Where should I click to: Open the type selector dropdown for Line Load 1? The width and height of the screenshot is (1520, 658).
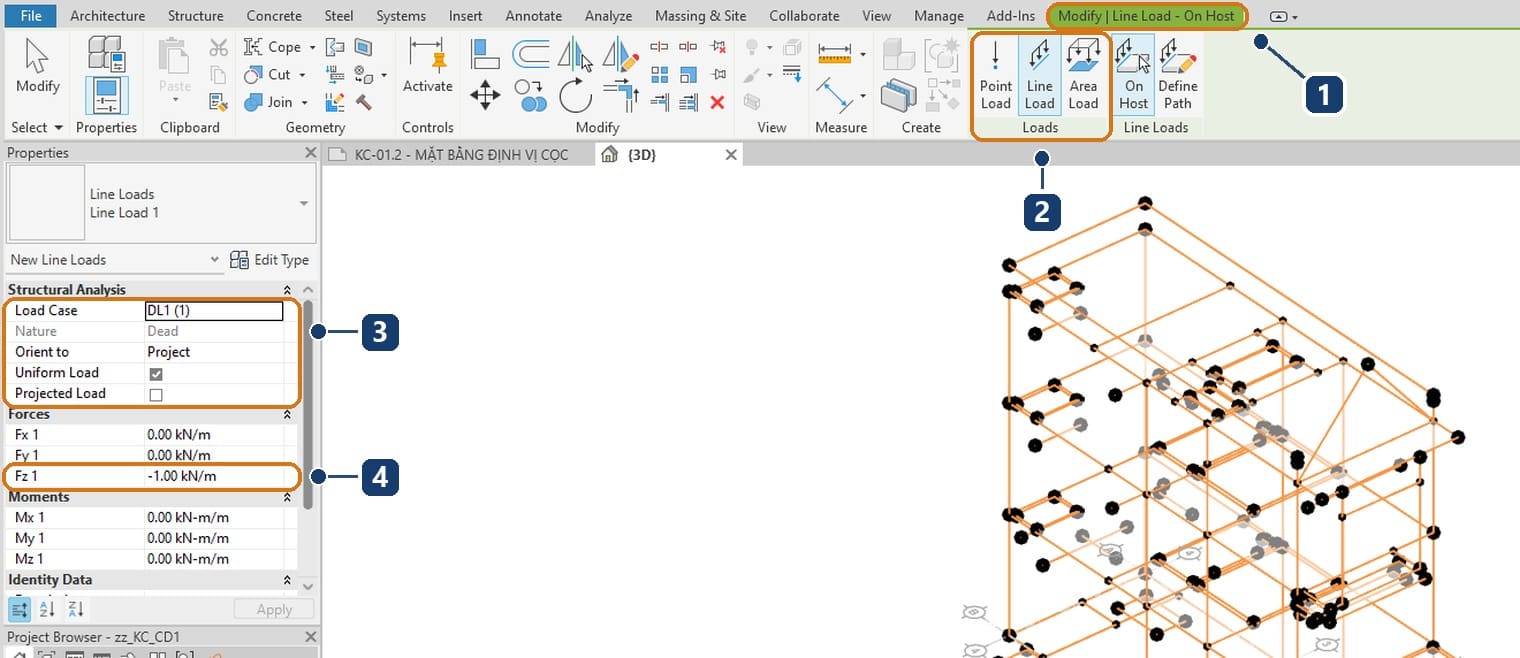coord(304,203)
